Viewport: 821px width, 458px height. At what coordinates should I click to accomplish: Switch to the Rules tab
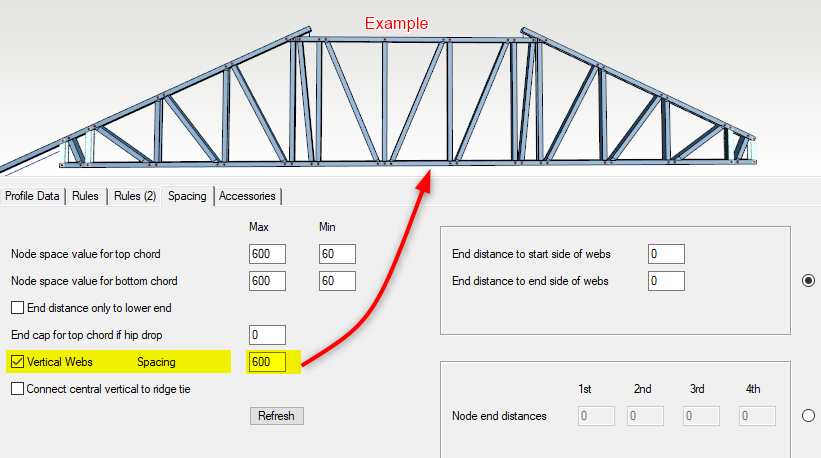pyautogui.click(x=85, y=196)
